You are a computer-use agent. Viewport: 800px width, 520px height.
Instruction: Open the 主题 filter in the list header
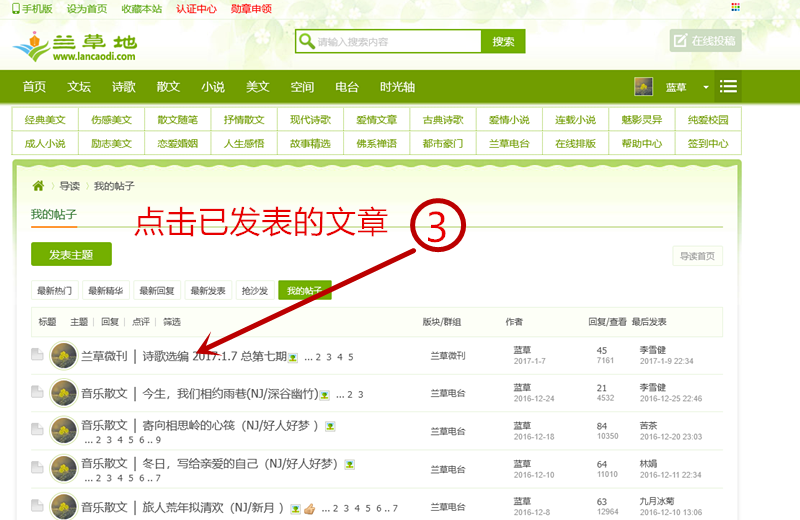[x=79, y=322]
